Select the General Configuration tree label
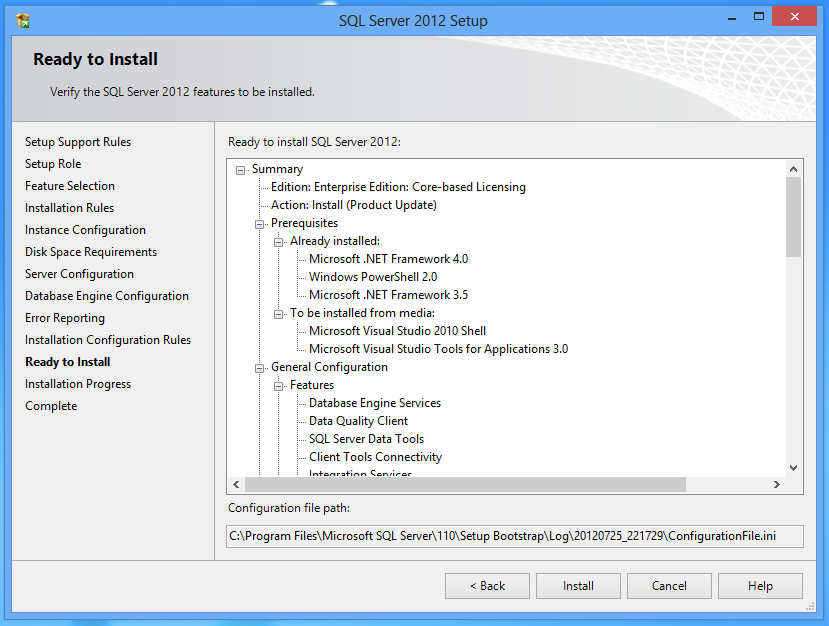The height and width of the screenshot is (626, 829). tap(329, 367)
